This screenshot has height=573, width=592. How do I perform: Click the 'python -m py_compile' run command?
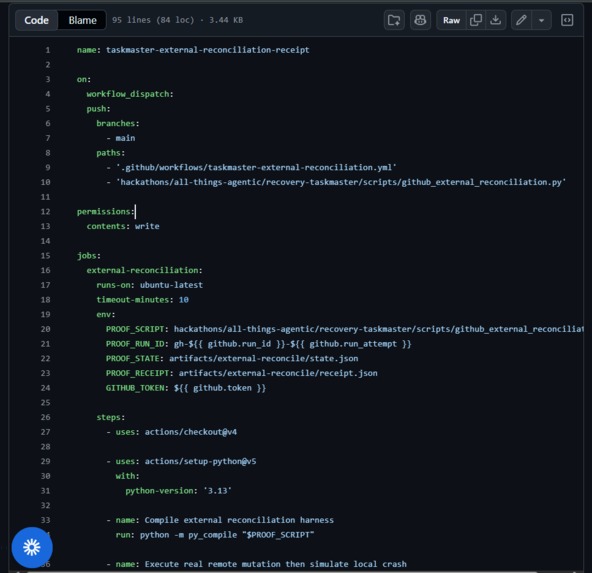click(x=227, y=535)
